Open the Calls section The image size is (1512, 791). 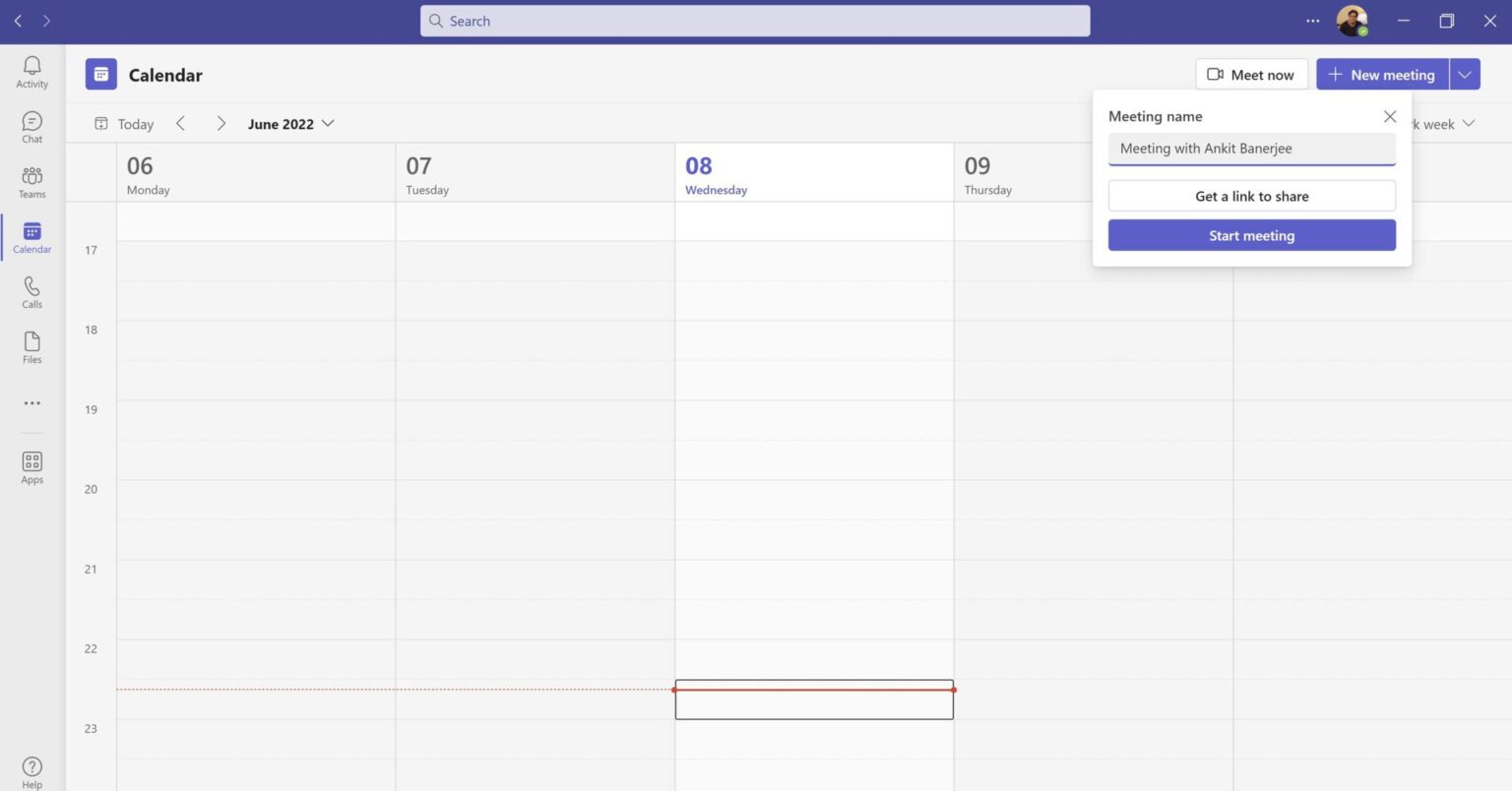[31, 292]
